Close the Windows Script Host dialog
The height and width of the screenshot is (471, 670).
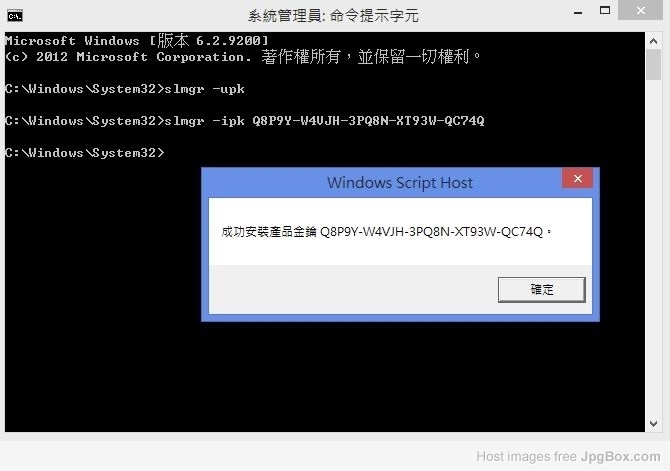point(577,179)
